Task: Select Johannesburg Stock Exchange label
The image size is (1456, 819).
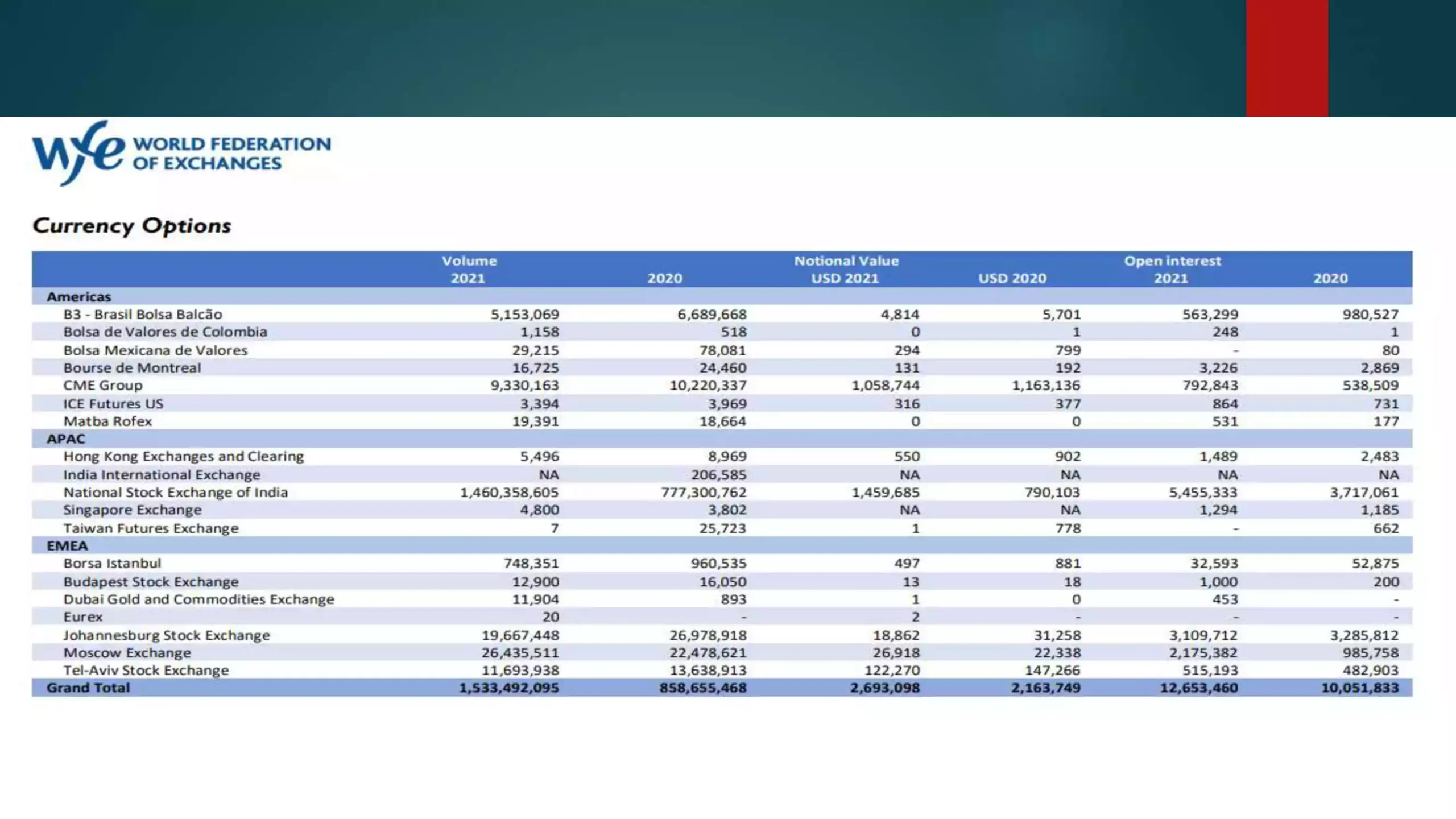Action: (167, 635)
